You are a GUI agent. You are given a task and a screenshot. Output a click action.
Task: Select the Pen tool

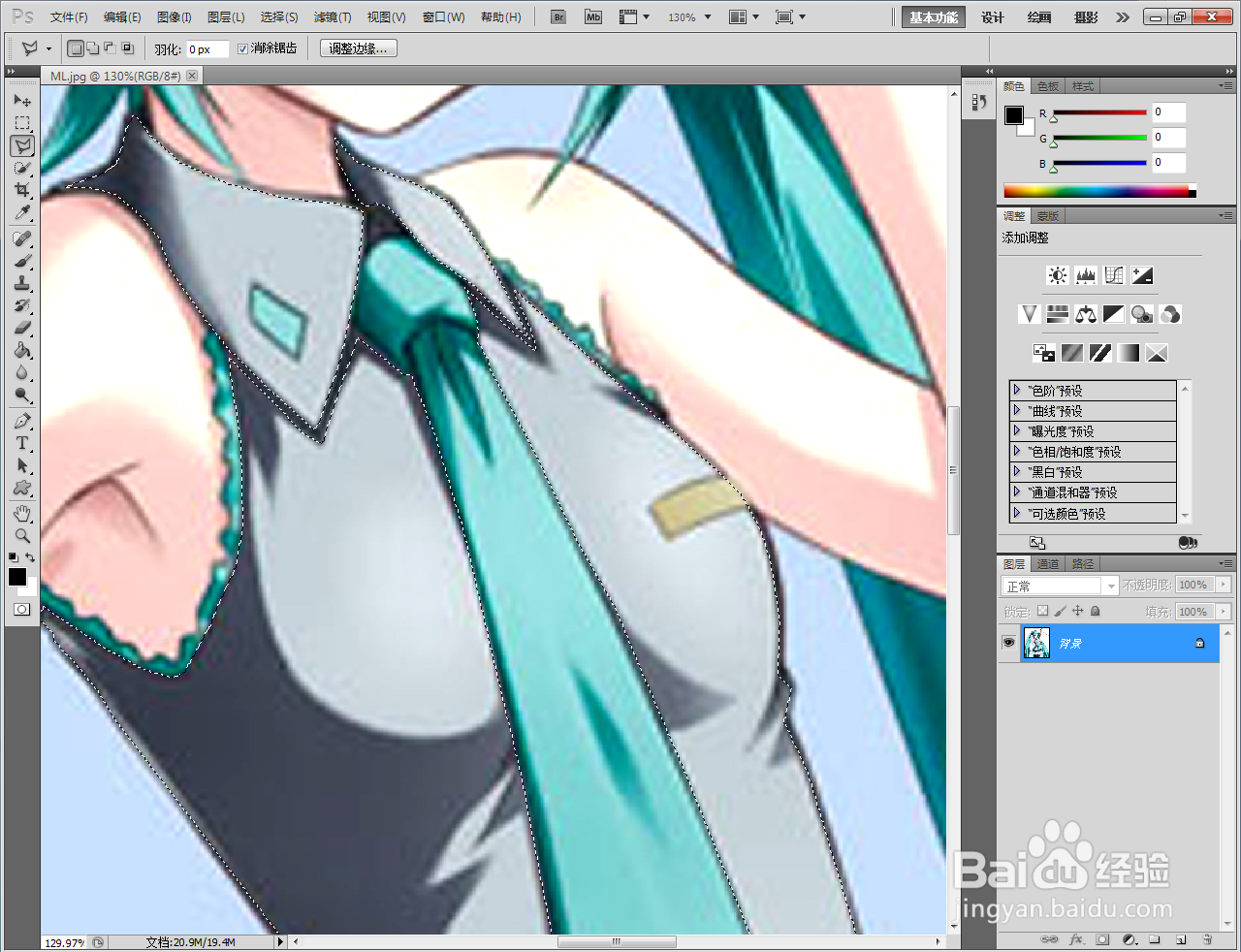22,421
